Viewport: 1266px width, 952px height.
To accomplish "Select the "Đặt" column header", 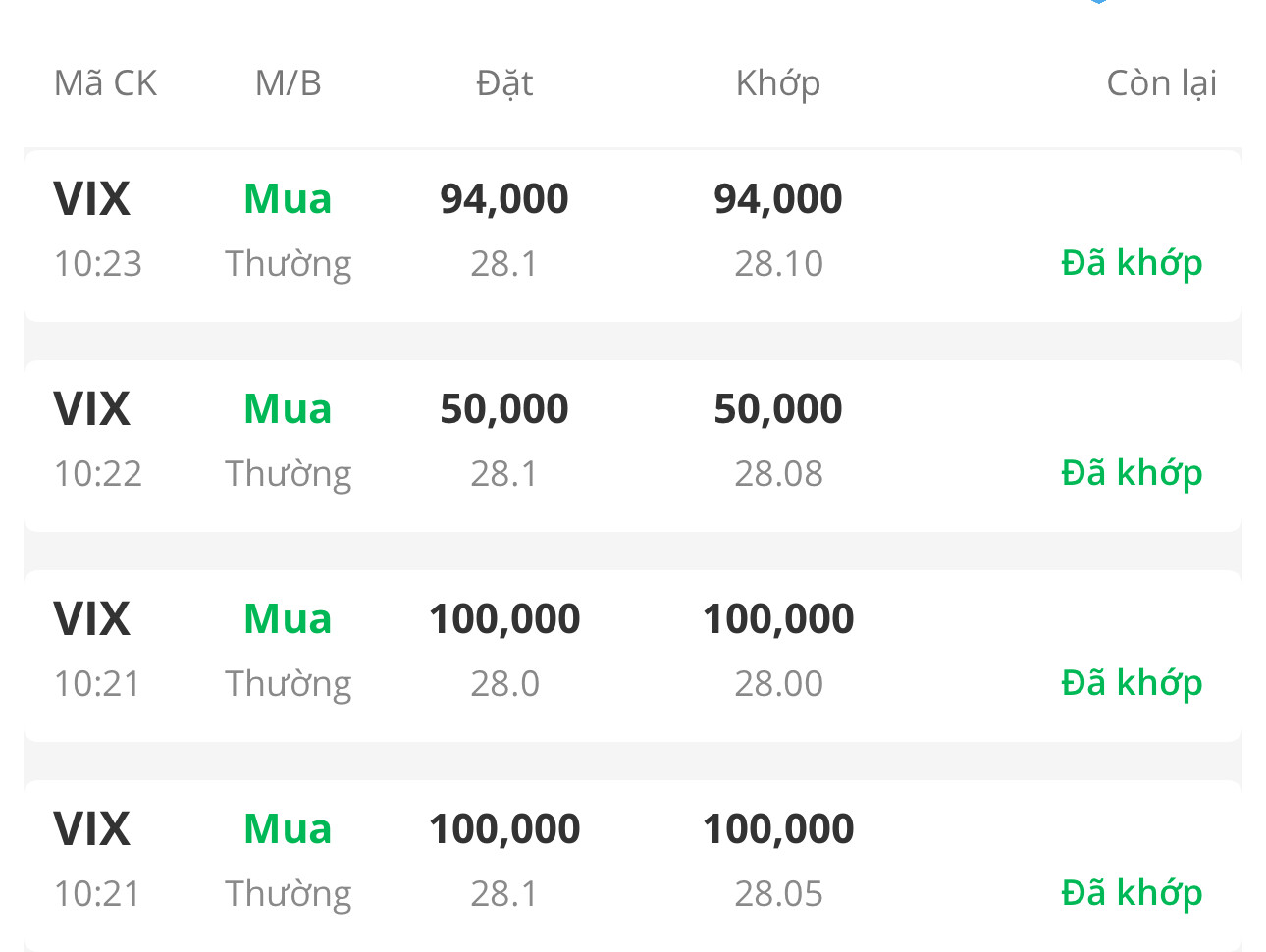I will point(504,83).
